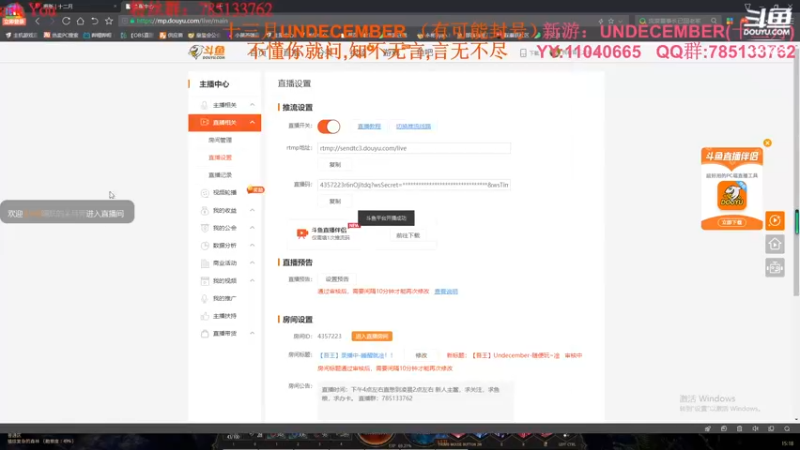Bookmark the page with the star icon

(x=109, y=21)
